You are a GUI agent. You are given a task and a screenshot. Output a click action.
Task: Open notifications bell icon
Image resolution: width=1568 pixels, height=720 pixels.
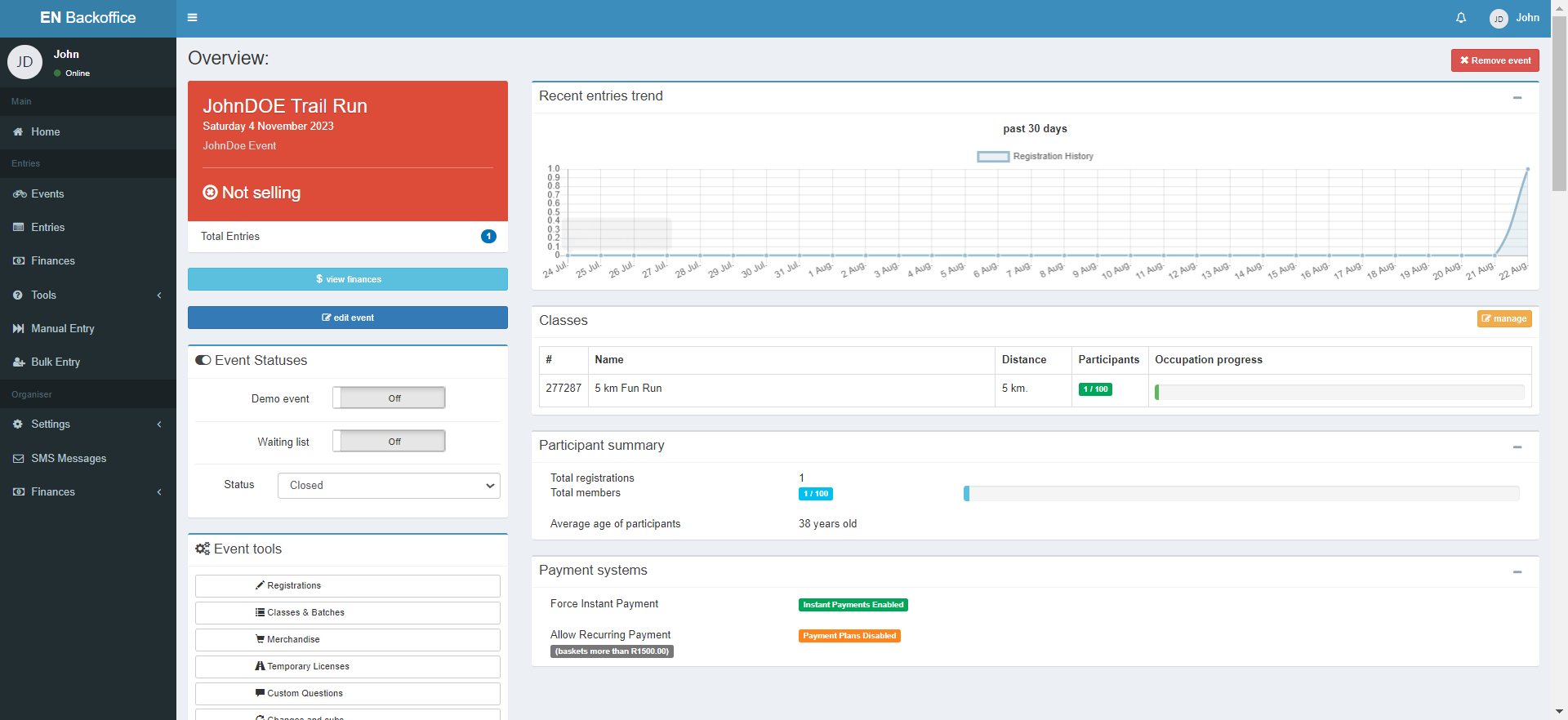pos(1461,17)
